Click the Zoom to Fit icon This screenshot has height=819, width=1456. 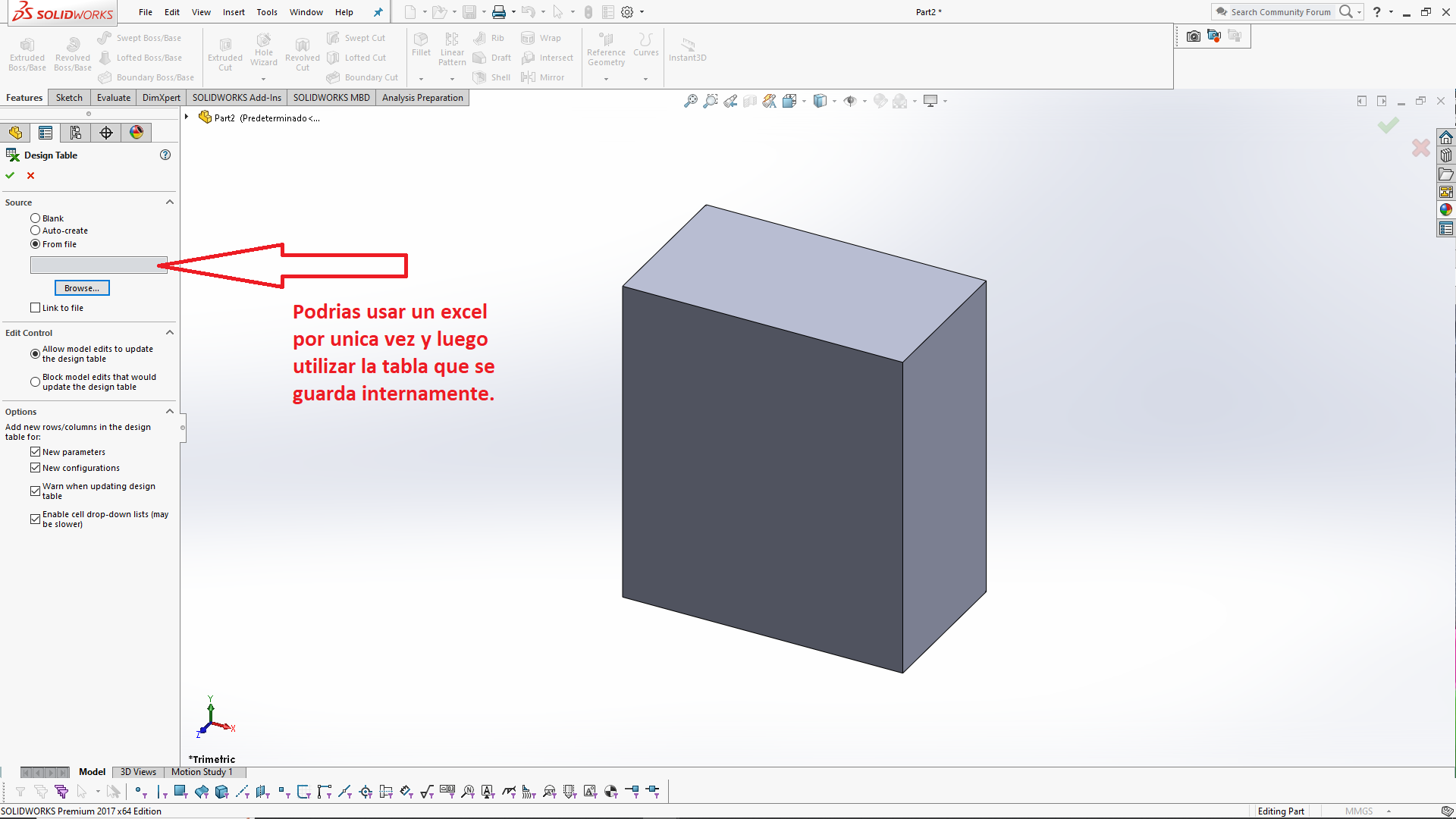click(690, 101)
